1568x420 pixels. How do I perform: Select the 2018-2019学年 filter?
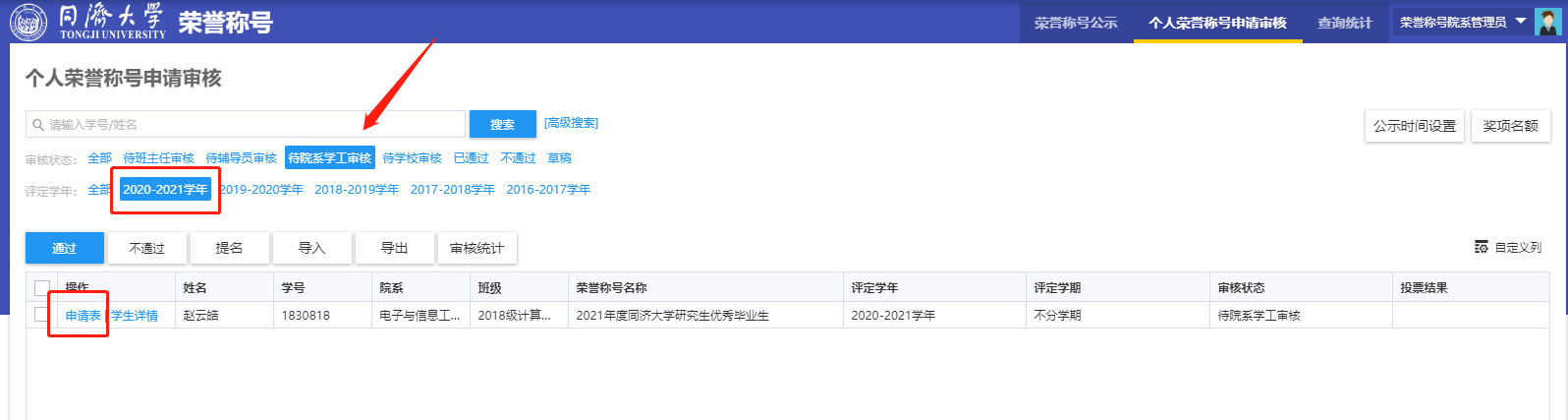click(x=357, y=189)
